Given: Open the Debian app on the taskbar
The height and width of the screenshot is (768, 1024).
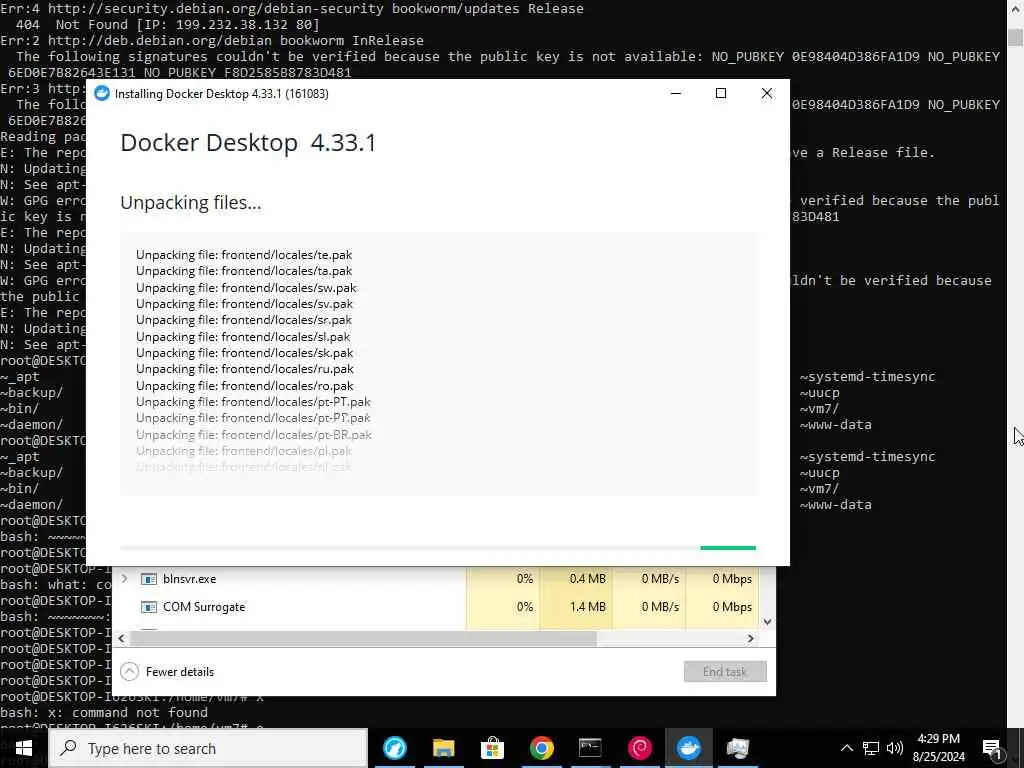Looking at the screenshot, I should pos(639,748).
